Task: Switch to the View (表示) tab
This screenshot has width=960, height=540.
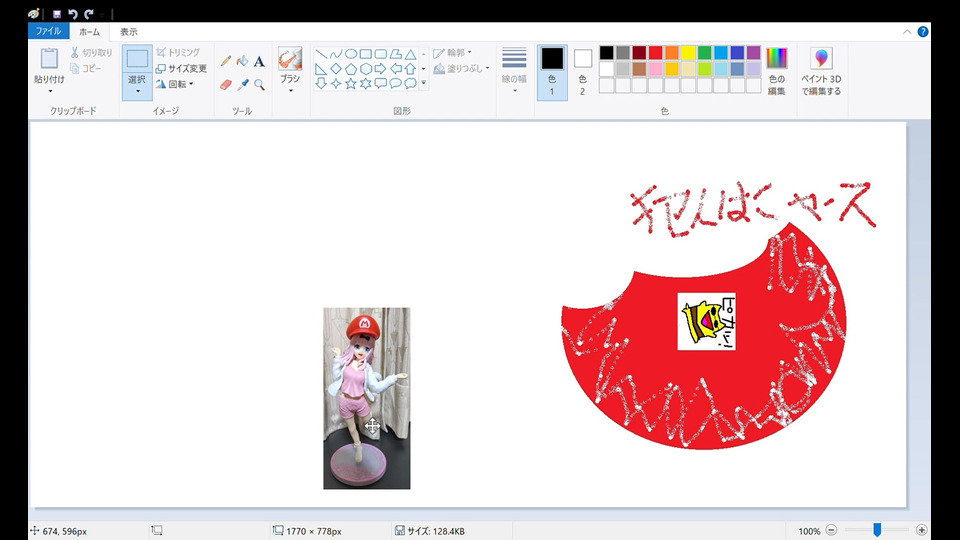Action: click(x=129, y=31)
